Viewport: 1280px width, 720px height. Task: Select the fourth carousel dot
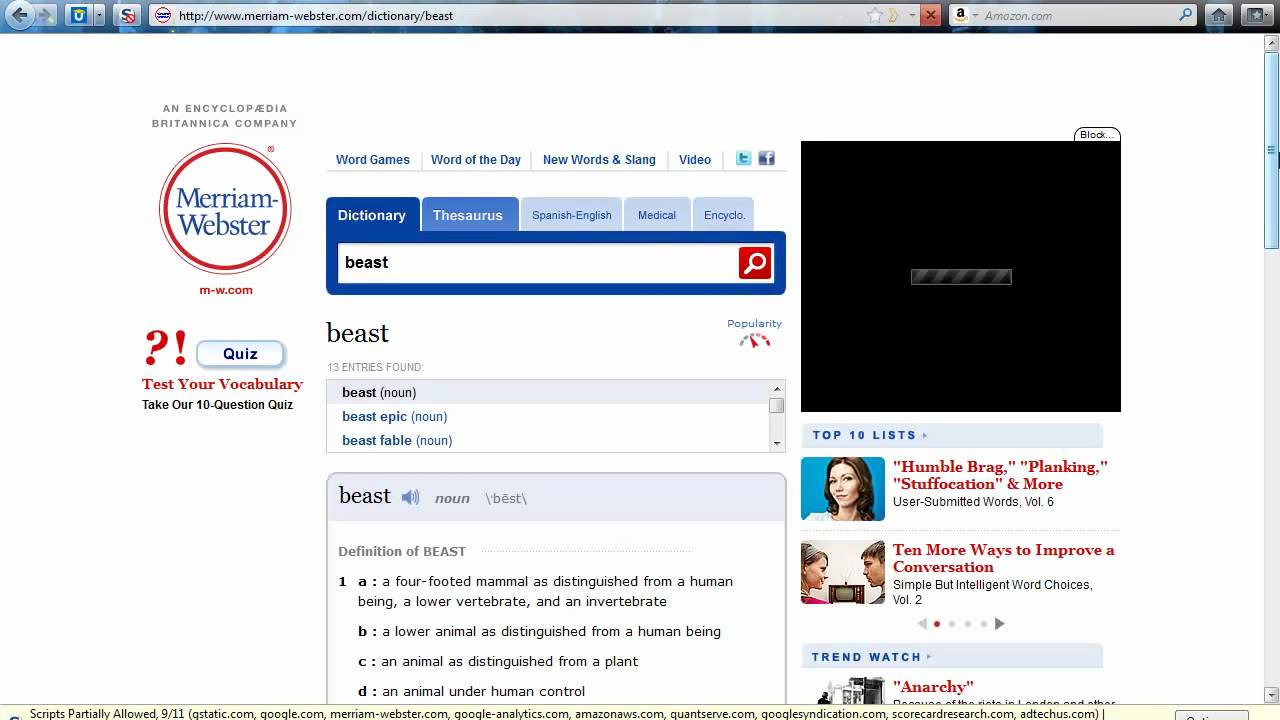click(x=984, y=624)
